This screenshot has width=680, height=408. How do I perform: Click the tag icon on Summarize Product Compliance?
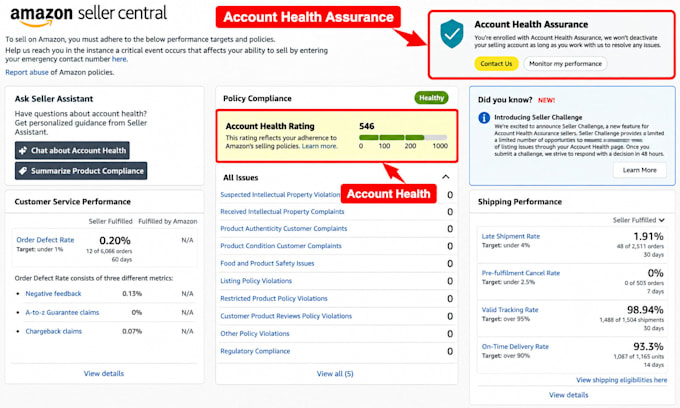23,171
